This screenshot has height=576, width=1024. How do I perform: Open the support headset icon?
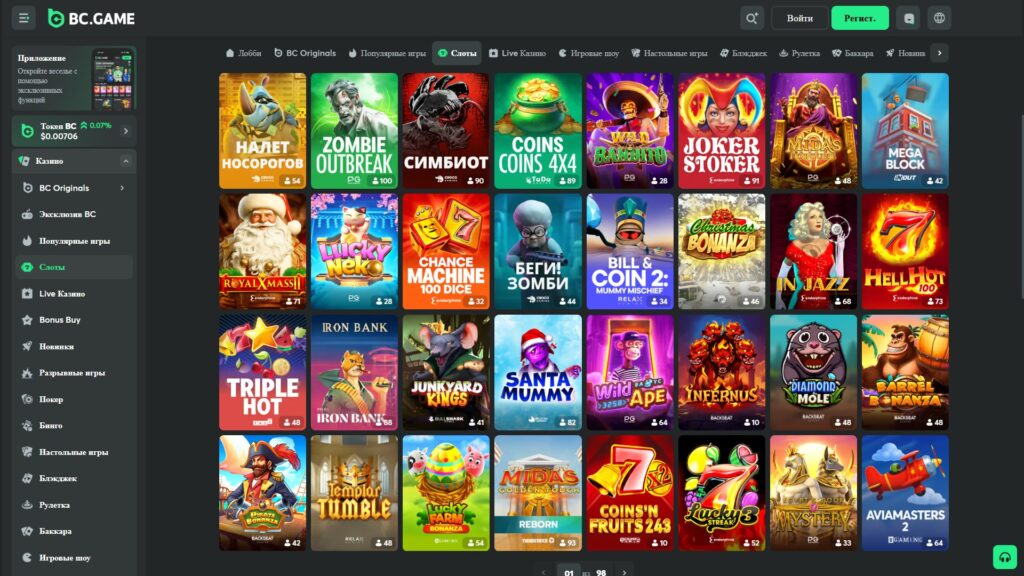coord(1005,557)
